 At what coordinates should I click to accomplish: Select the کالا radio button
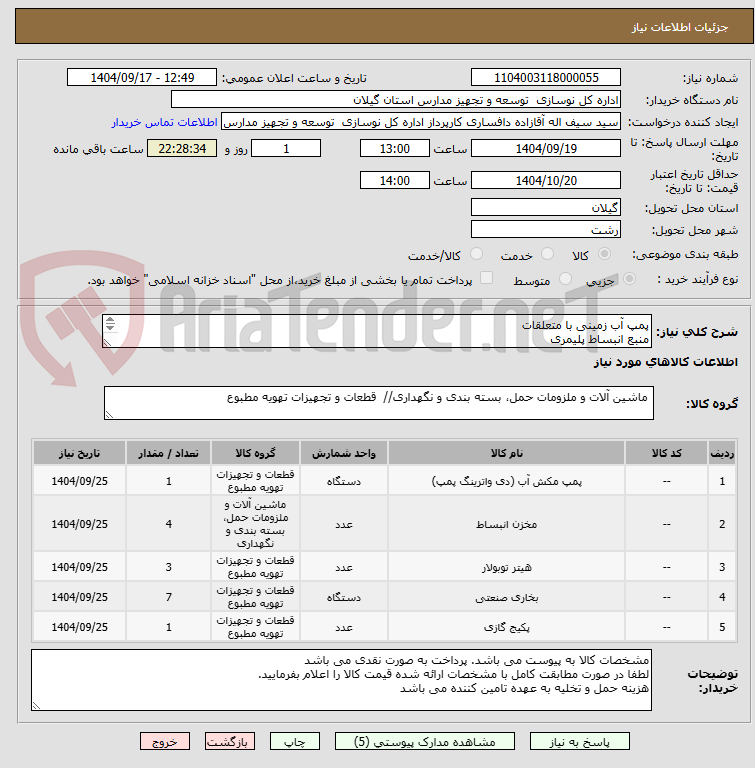[605, 254]
